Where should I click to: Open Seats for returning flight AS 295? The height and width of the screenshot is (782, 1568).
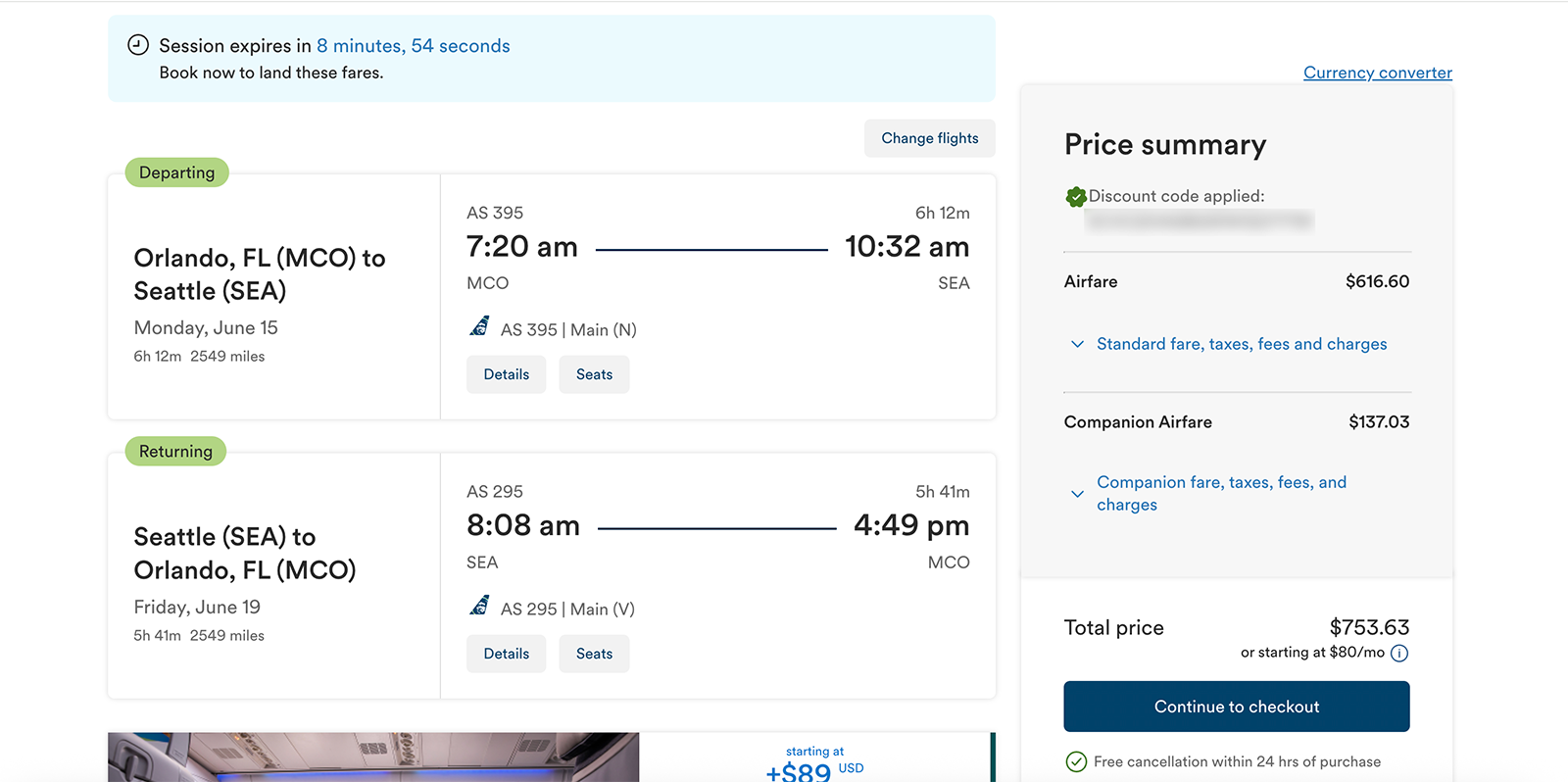[x=594, y=653]
